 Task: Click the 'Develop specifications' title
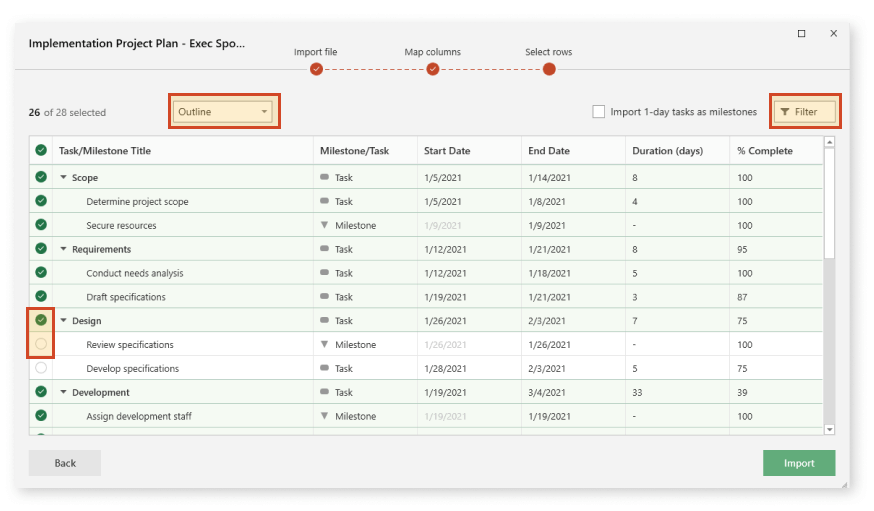click(x=132, y=369)
